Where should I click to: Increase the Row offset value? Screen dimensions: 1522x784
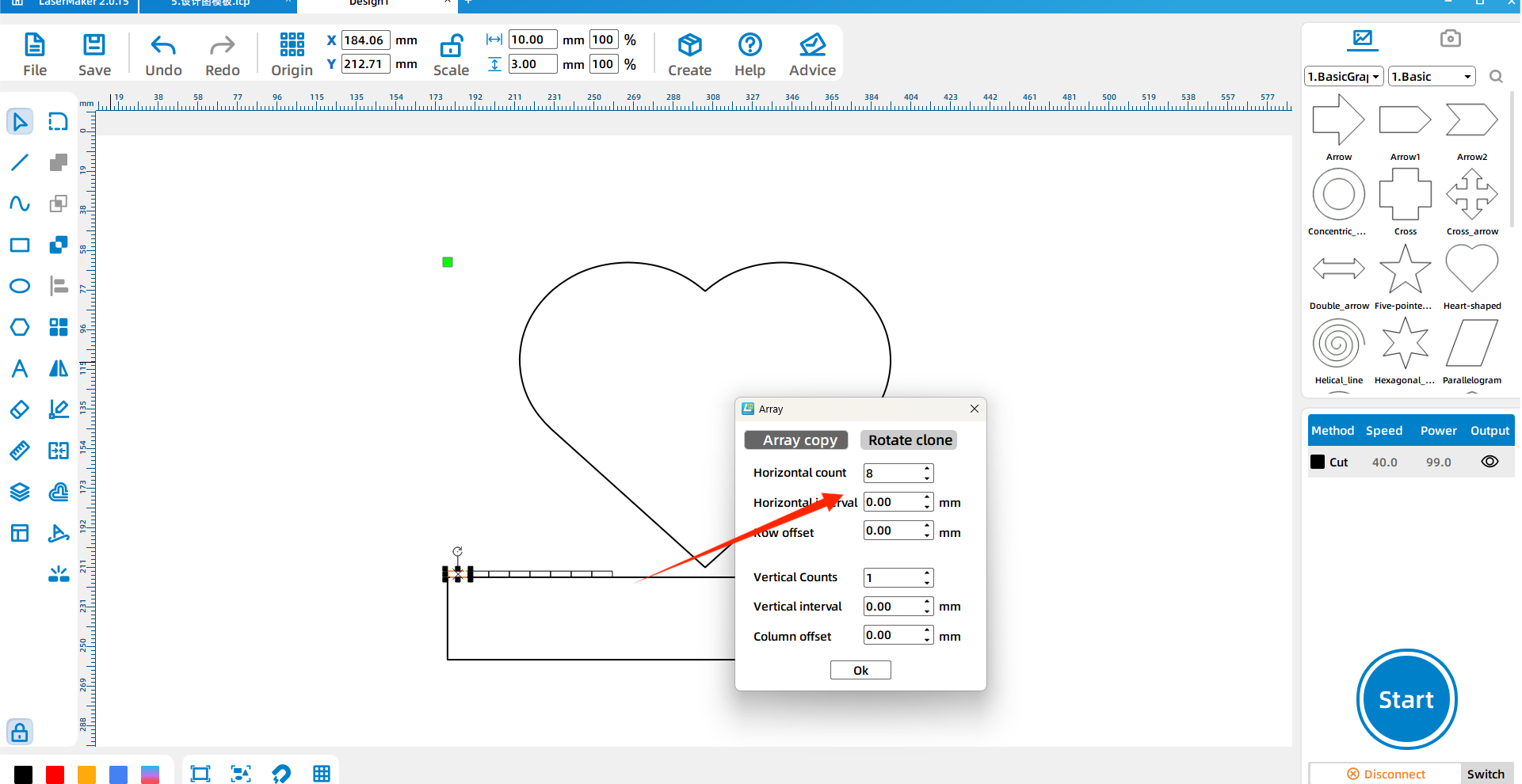927,526
